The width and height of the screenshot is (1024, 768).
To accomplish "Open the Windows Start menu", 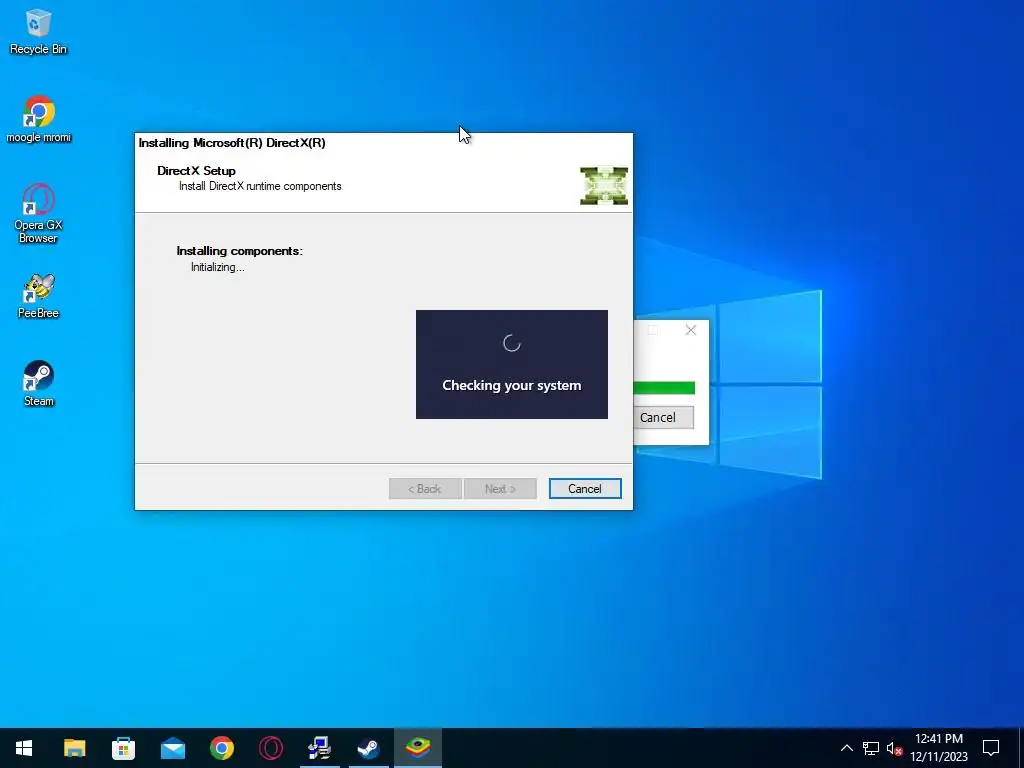I will [24, 748].
